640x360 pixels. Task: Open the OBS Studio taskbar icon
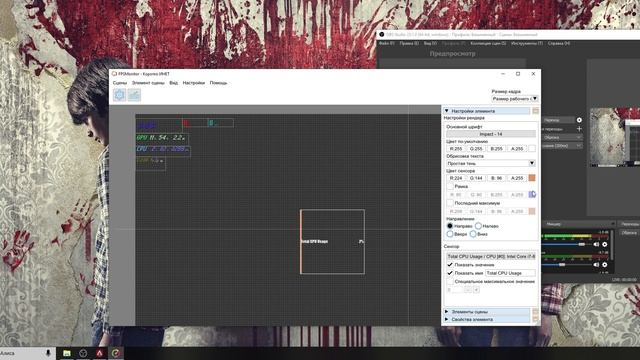tap(83, 353)
